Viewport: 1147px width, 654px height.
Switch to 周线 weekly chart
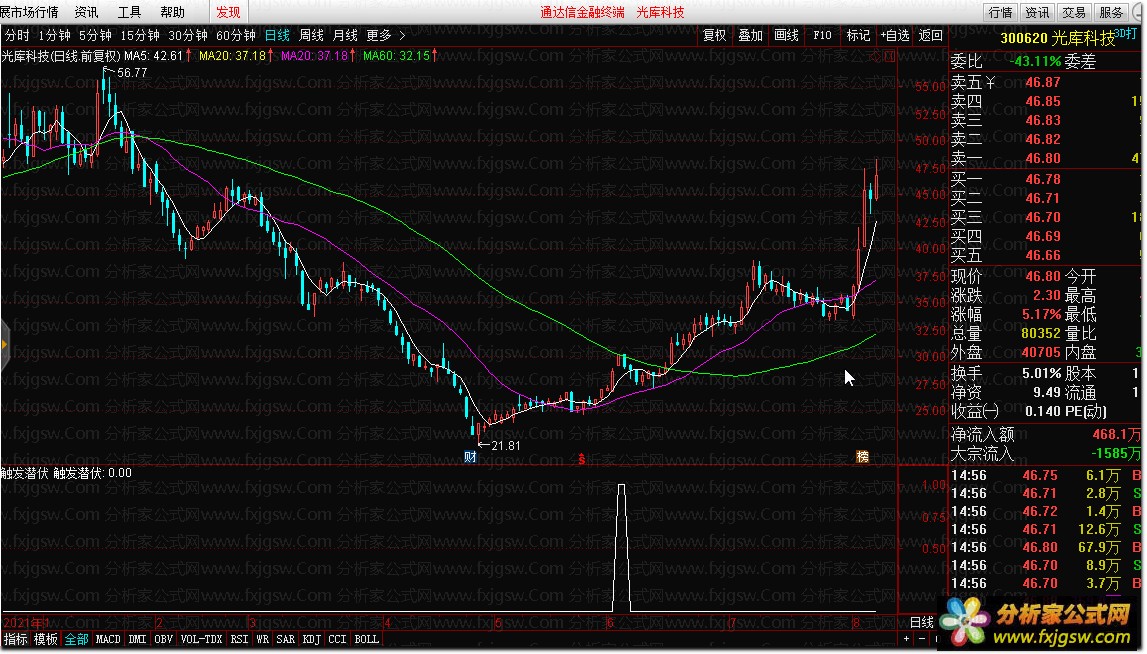(x=311, y=35)
